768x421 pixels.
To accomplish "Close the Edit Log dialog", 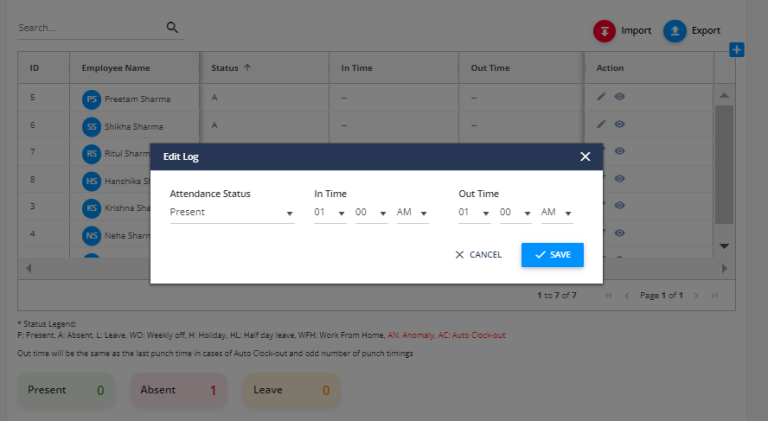I will pyautogui.click(x=585, y=157).
